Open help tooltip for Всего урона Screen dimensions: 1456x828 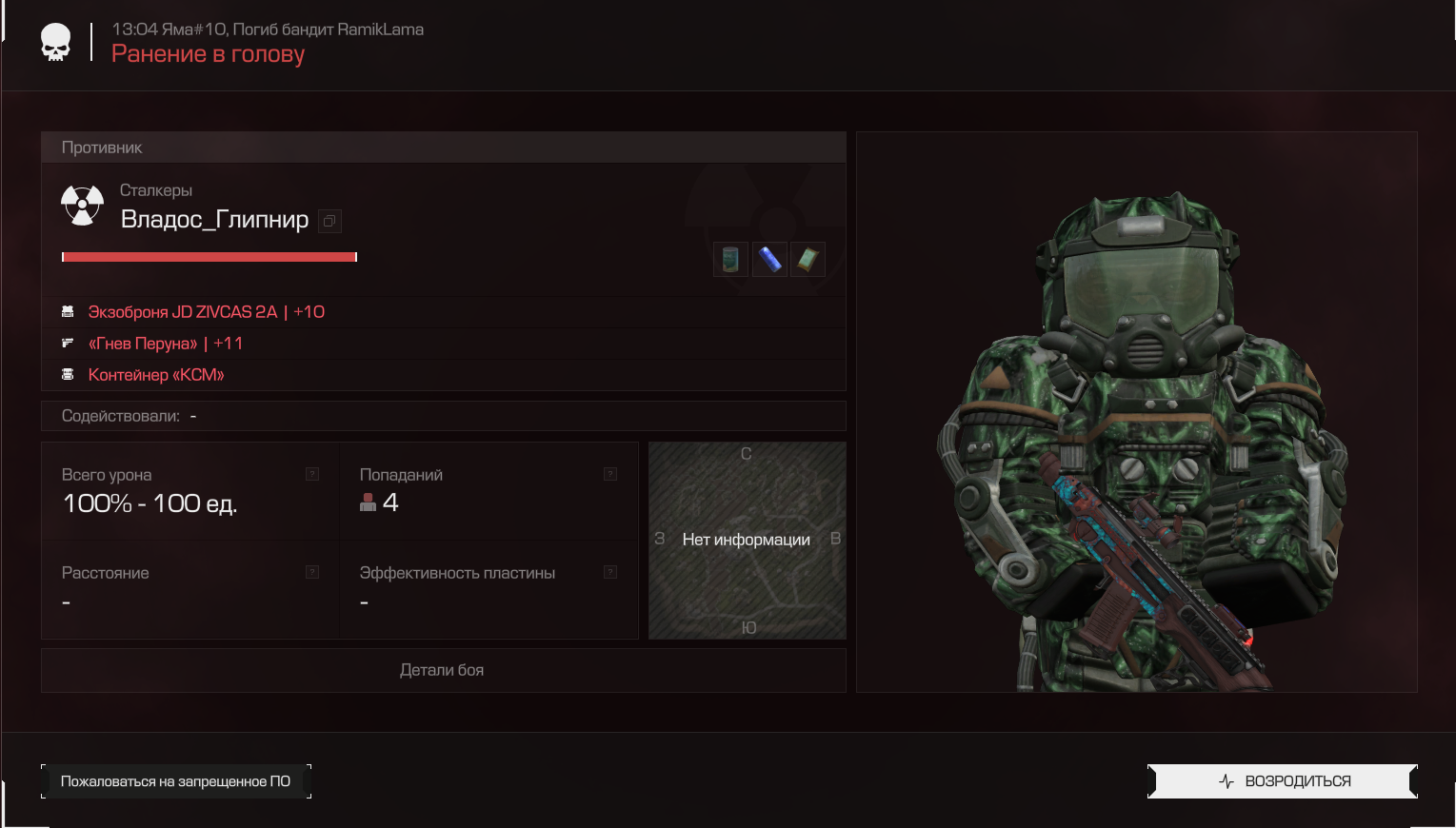pyautogui.click(x=312, y=474)
